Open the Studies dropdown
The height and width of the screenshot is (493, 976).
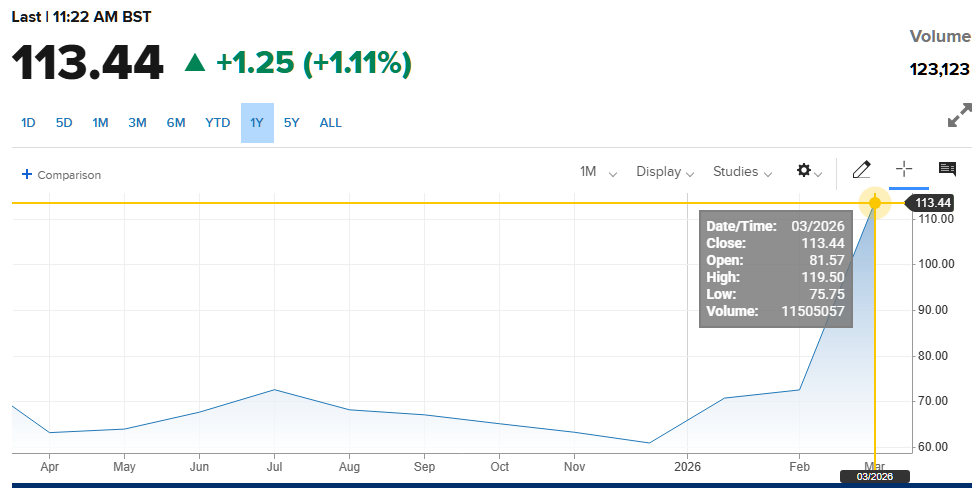tap(742, 172)
